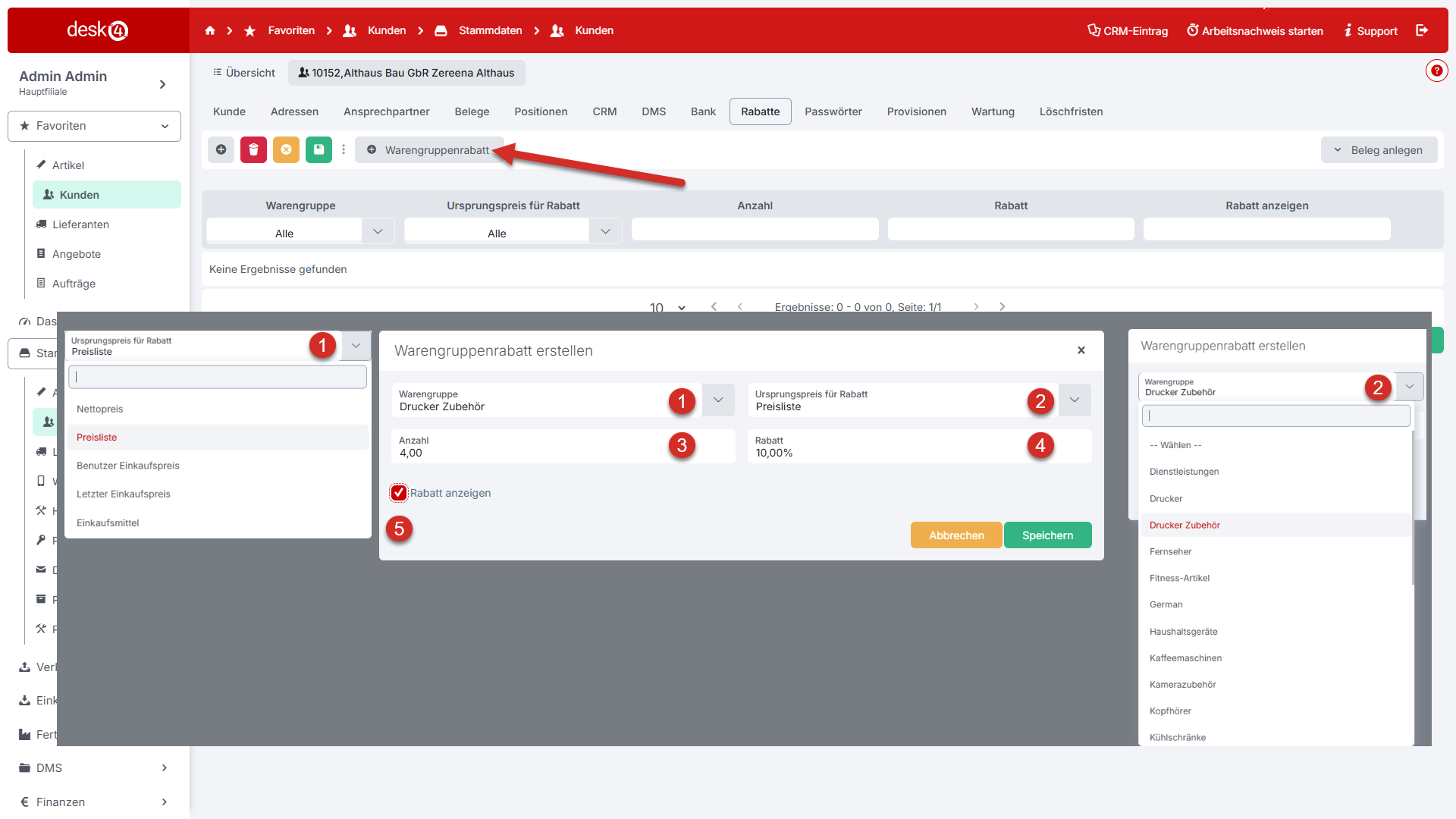
Task: Close the Warengruppenrabatt erstellen dialog
Action: [1081, 350]
